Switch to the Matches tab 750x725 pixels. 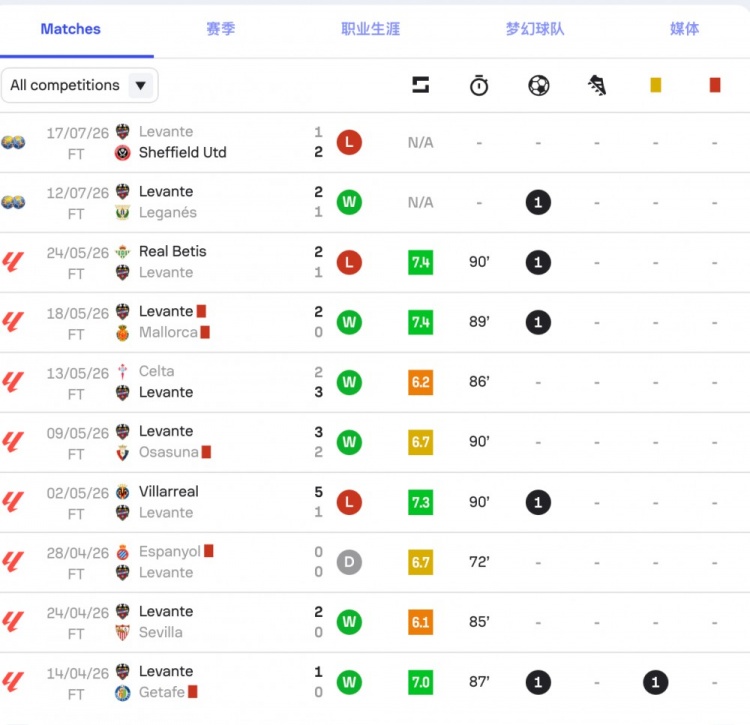[70, 29]
